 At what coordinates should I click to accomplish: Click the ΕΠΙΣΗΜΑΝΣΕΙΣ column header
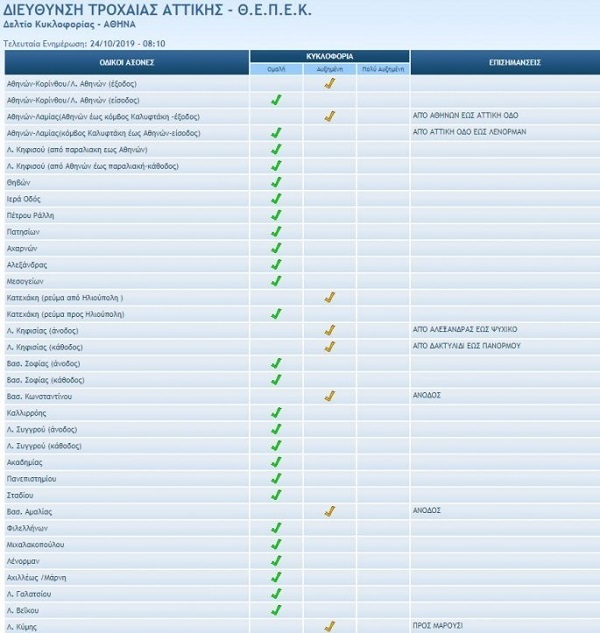coord(504,62)
